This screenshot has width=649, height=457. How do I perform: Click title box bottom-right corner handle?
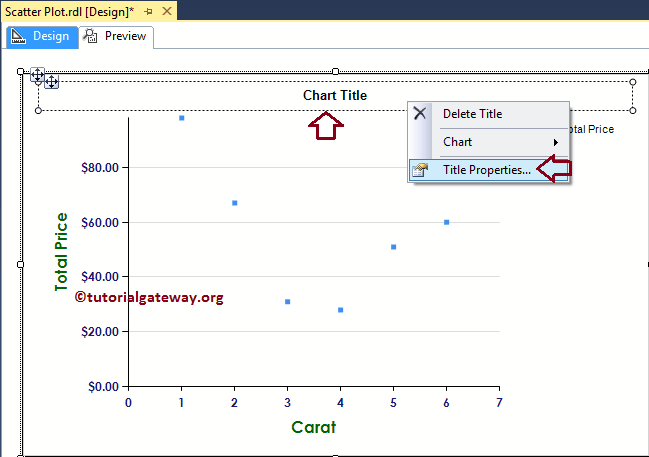[x=632, y=111]
